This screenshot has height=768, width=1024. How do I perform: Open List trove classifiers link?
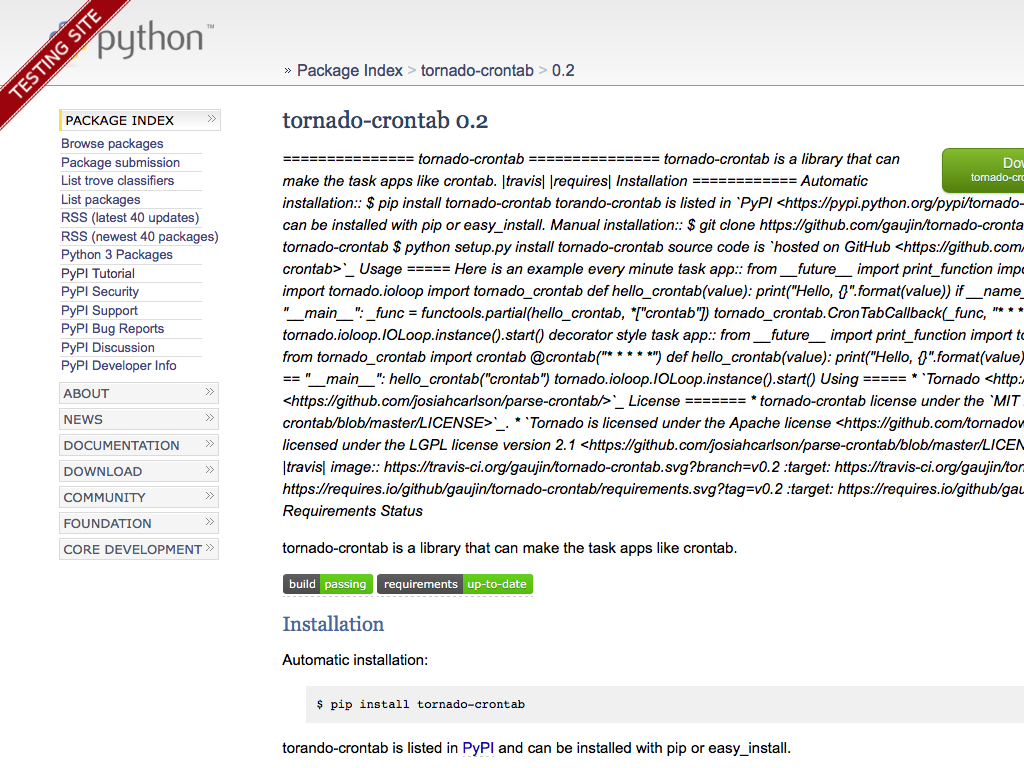coord(117,181)
